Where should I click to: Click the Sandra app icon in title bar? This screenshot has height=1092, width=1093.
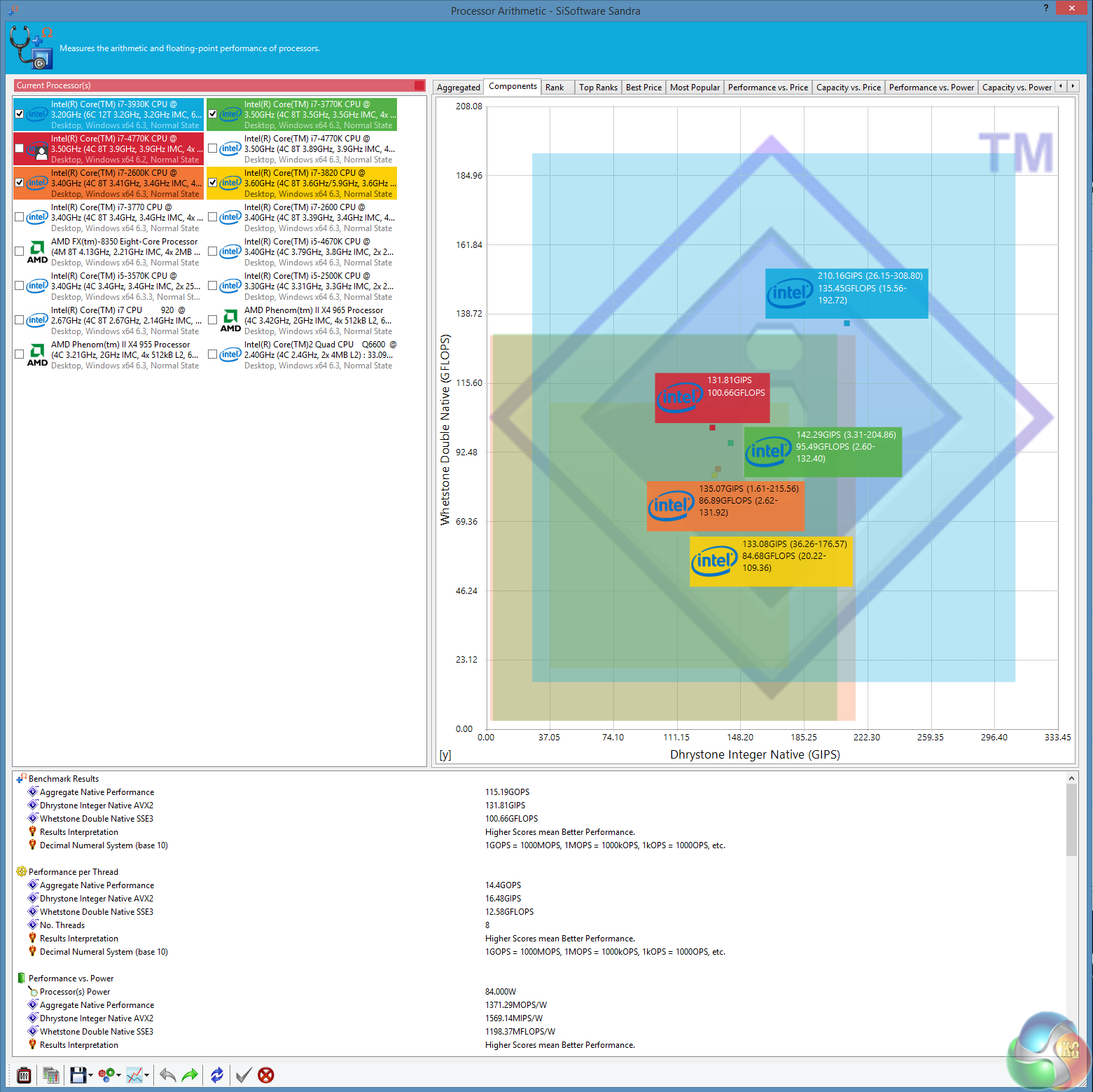pyautogui.click(x=13, y=11)
